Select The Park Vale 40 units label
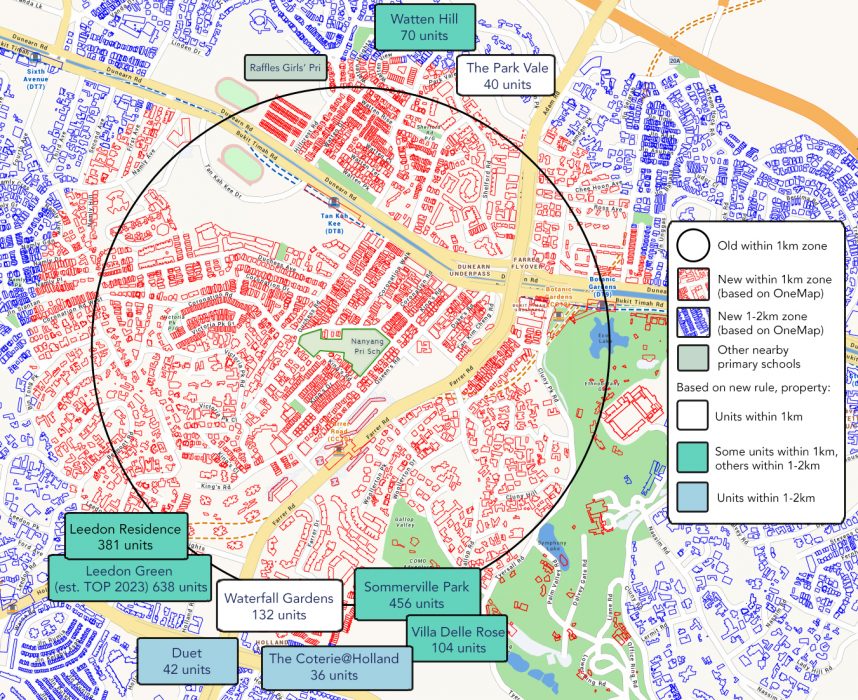 [506, 76]
